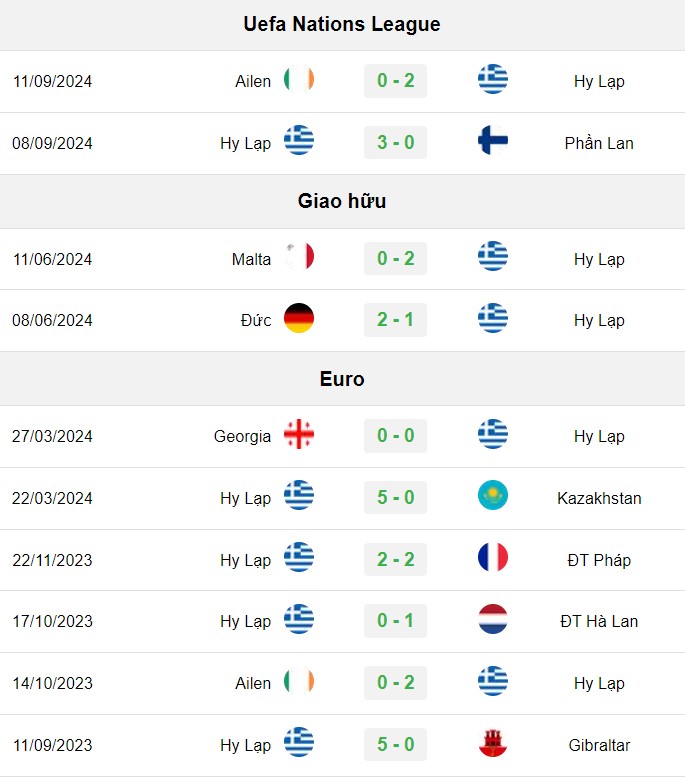Select the Uefa Nations League section header
Image resolution: width=685 pixels, height=778 pixels.
click(342, 24)
